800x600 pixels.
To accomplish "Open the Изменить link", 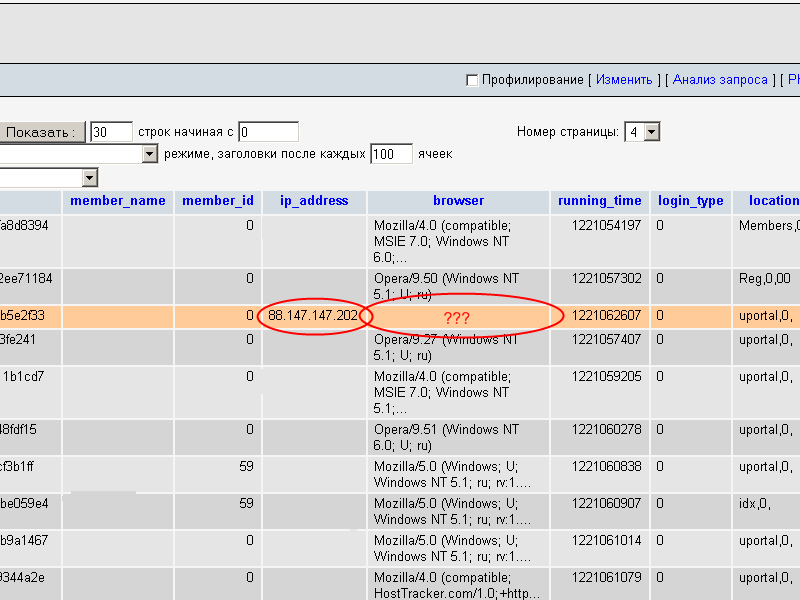I will click(624, 80).
